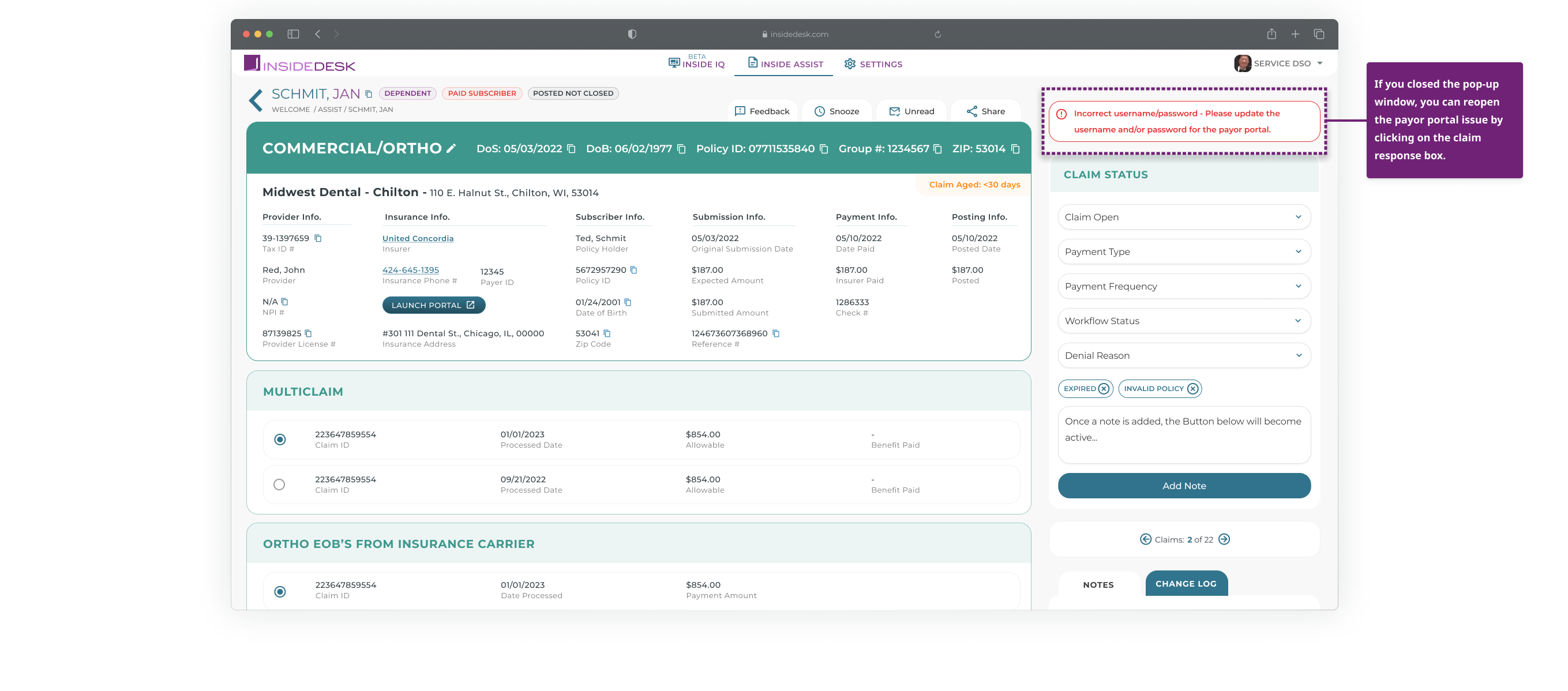Click the InsideDesk logo
The image size is (1568, 691).
[x=299, y=63]
